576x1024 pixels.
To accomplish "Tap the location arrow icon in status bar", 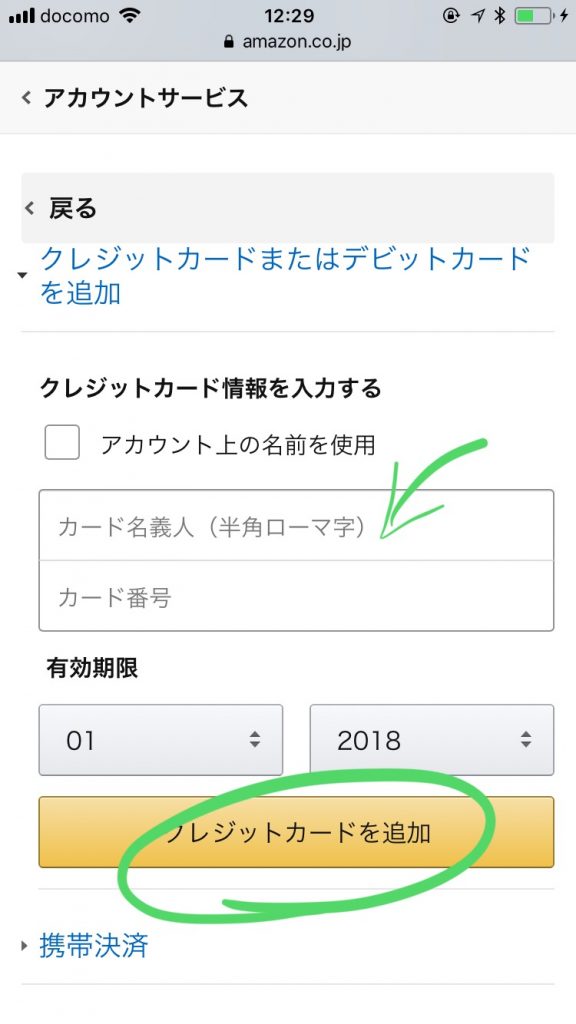I will coord(479,16).
